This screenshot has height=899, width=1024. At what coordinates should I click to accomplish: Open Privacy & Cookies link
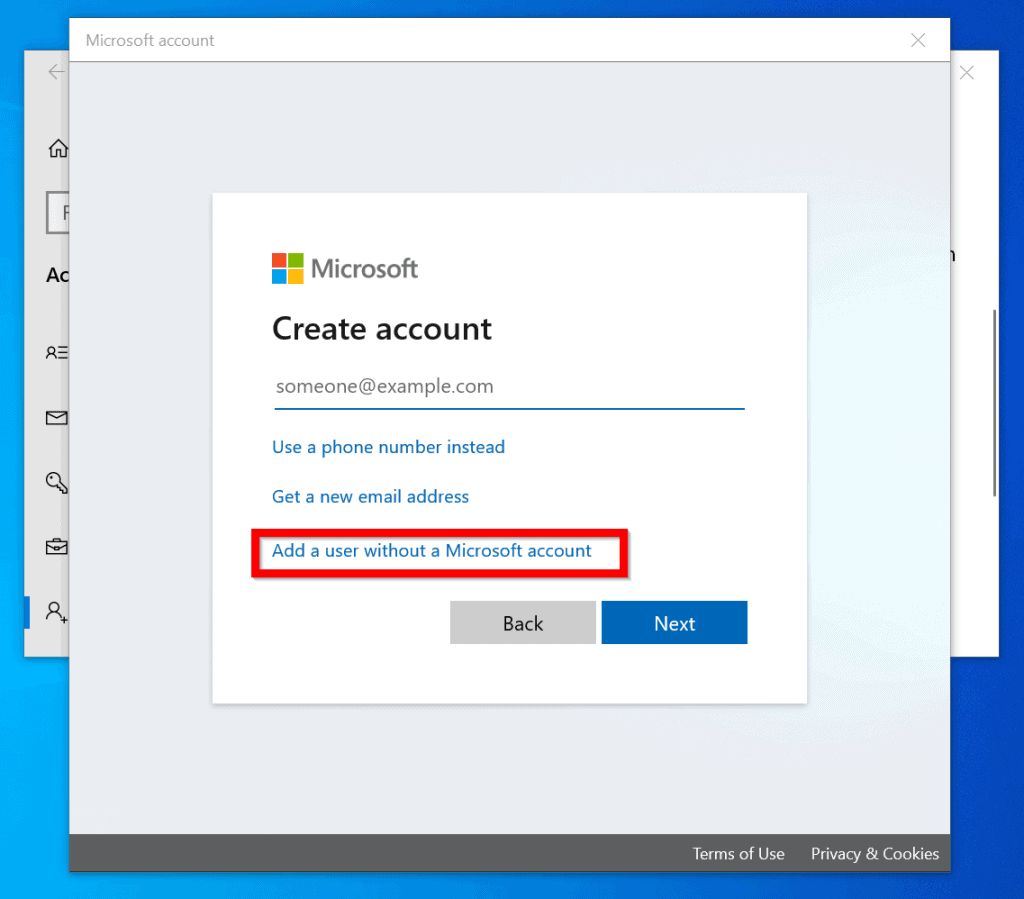click(x=875, y=854)
